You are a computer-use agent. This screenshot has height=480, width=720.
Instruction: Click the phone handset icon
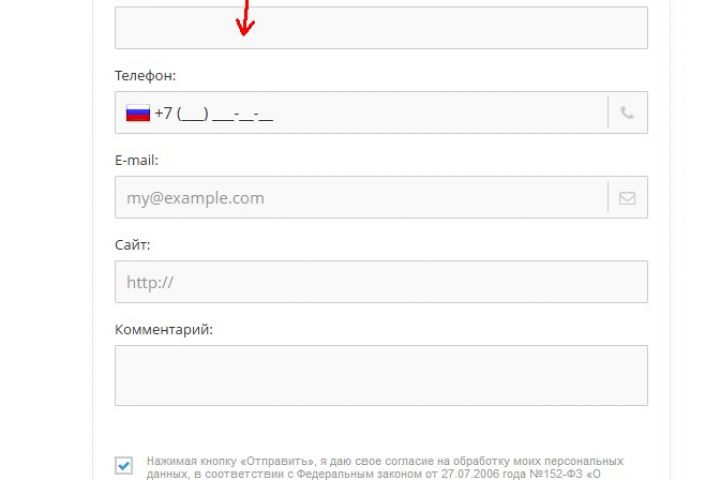pyautogui.click(x=627, y=113)
